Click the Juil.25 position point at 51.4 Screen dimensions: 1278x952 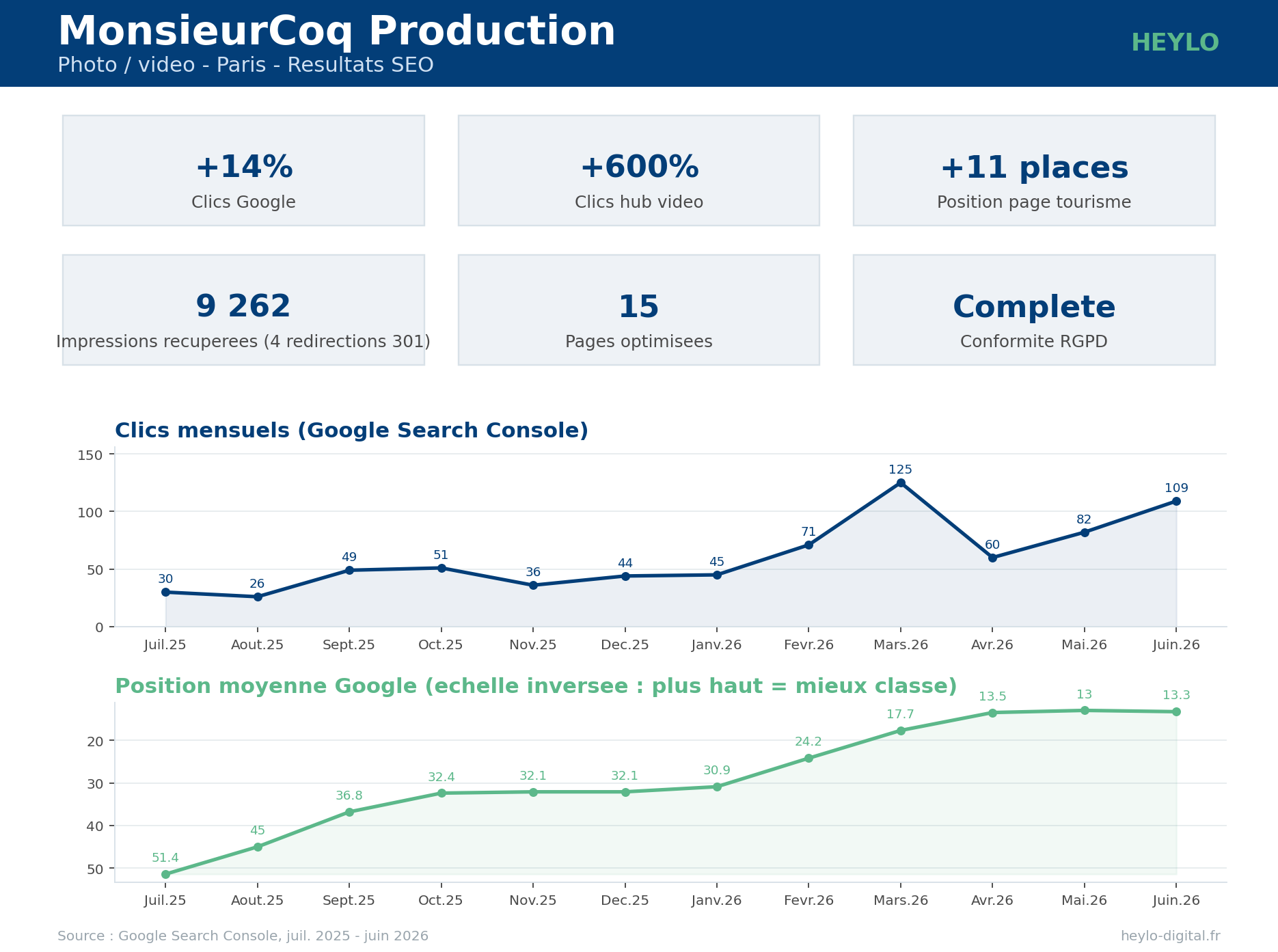coord(165,874)
